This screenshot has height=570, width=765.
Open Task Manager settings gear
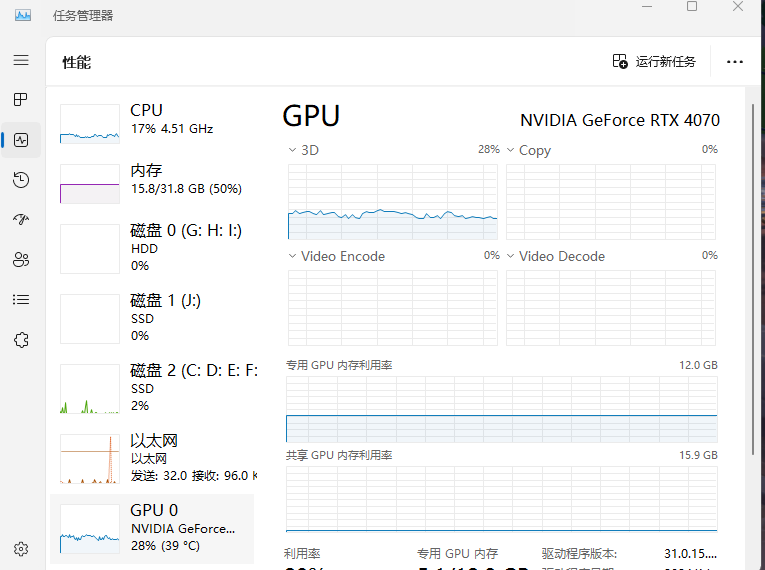point(21,549)
